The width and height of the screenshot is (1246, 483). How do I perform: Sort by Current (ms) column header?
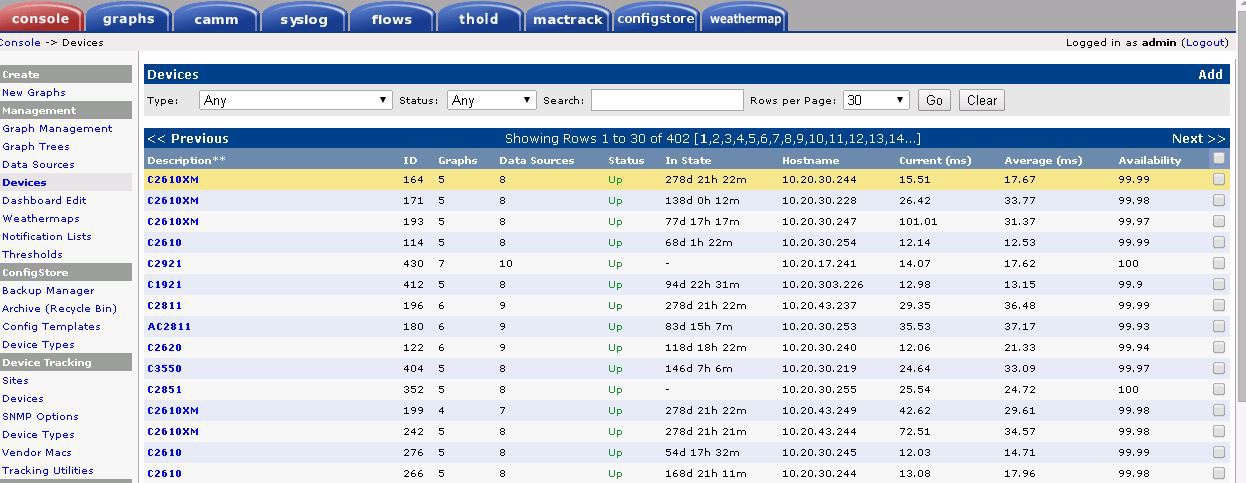pyautogui.click(x=934, y=160)
